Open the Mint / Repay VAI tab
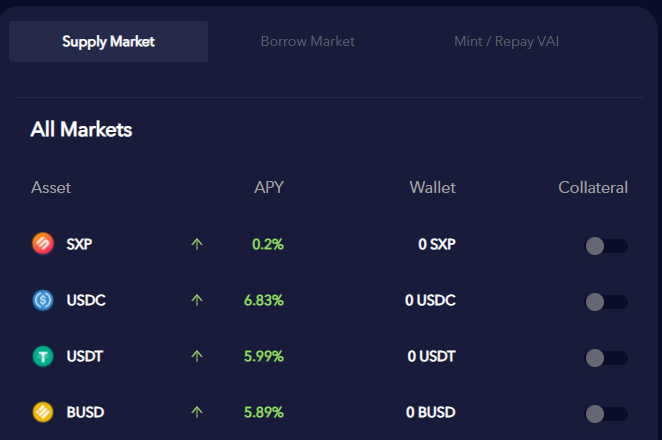The width and height of the screenshot is (662, 440). [506, 41]
